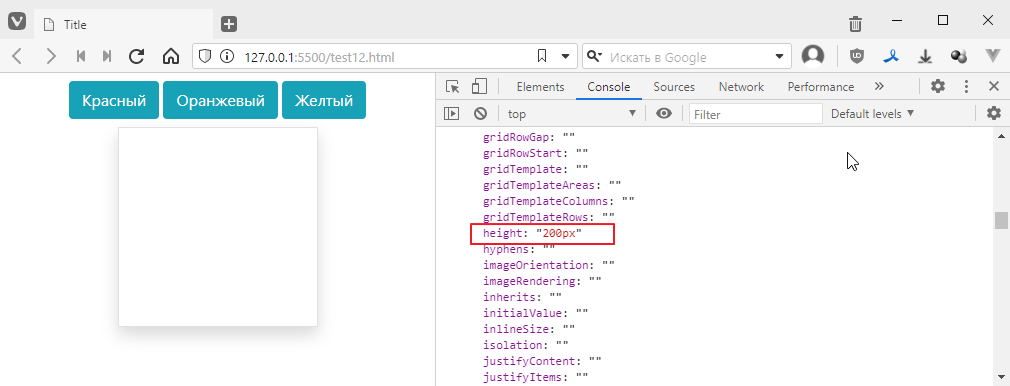Screen dimensions: 1010x386
Task: Activate element inspector picker
Action: pos(453,86)
